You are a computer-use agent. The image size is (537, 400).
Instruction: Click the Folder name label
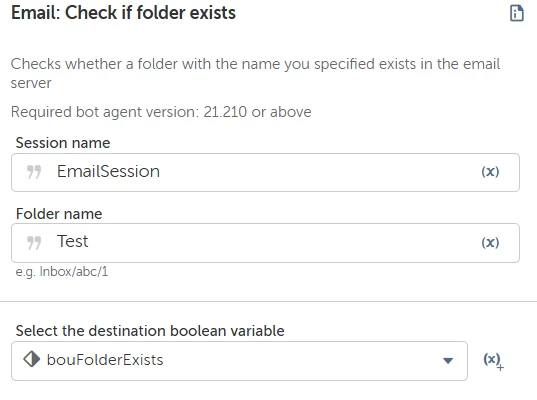coord(59,214)
